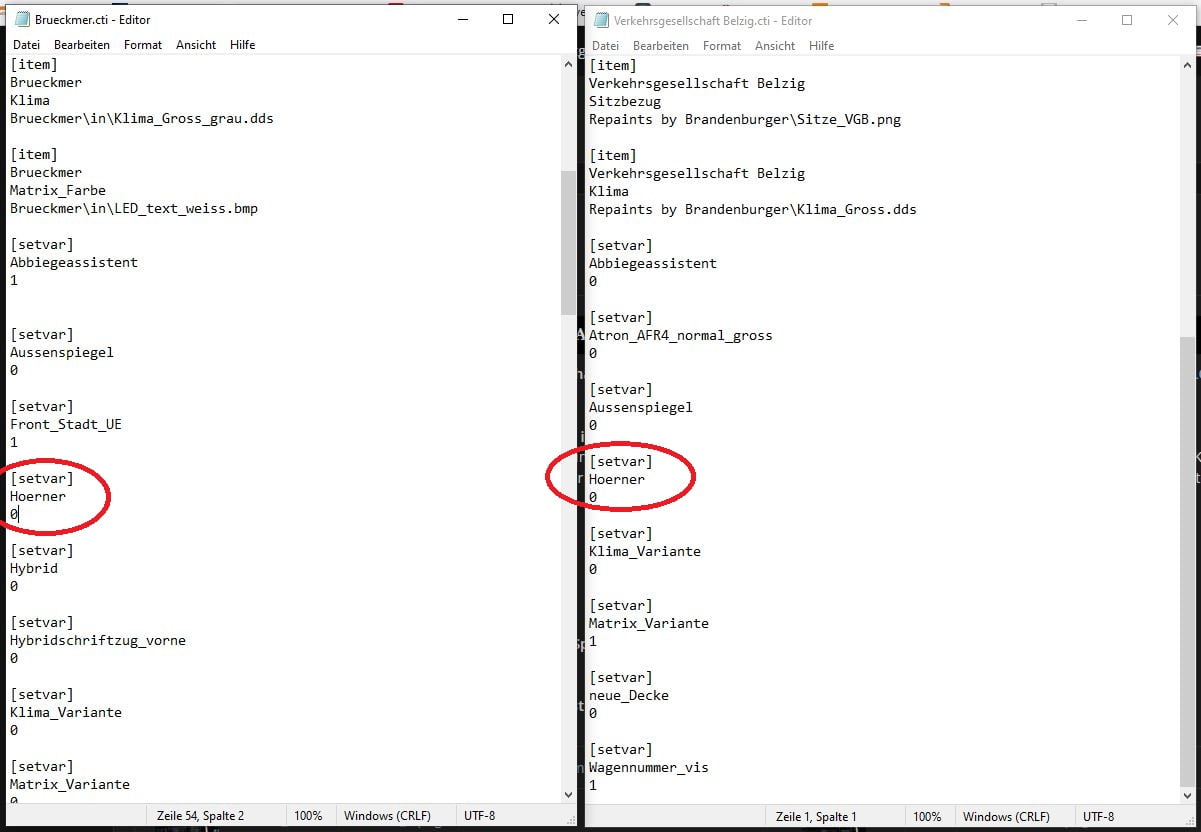Open Format menu in Verkehrsgesellschaft Belzig window
Viewport: 1201px width, 832px height.
point(721,46)
